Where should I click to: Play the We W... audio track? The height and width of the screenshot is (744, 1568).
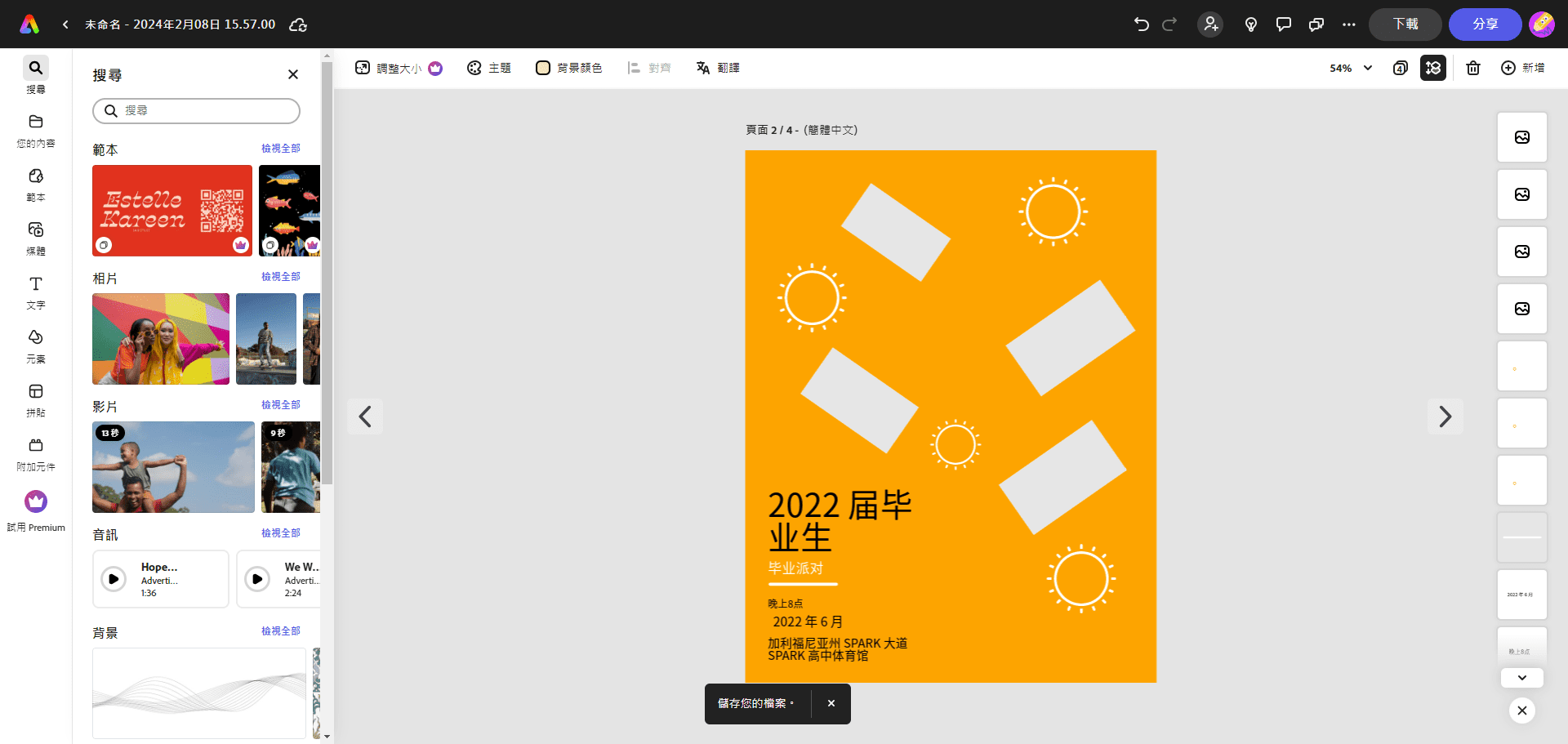(x=257, y=579)
